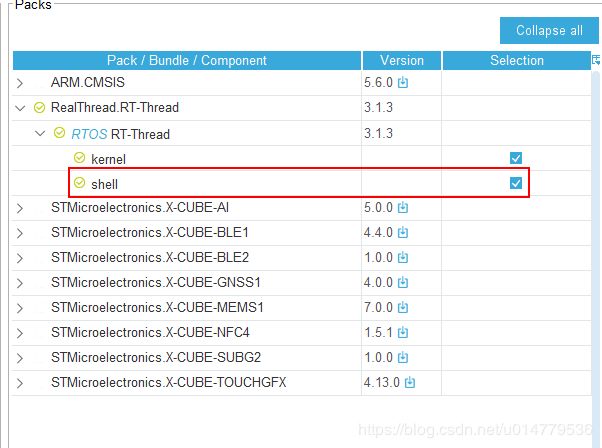602x448 pixels.
Task: Click the X-CUBE-AI 5.0.0 download icon
Action: [403, 208]
